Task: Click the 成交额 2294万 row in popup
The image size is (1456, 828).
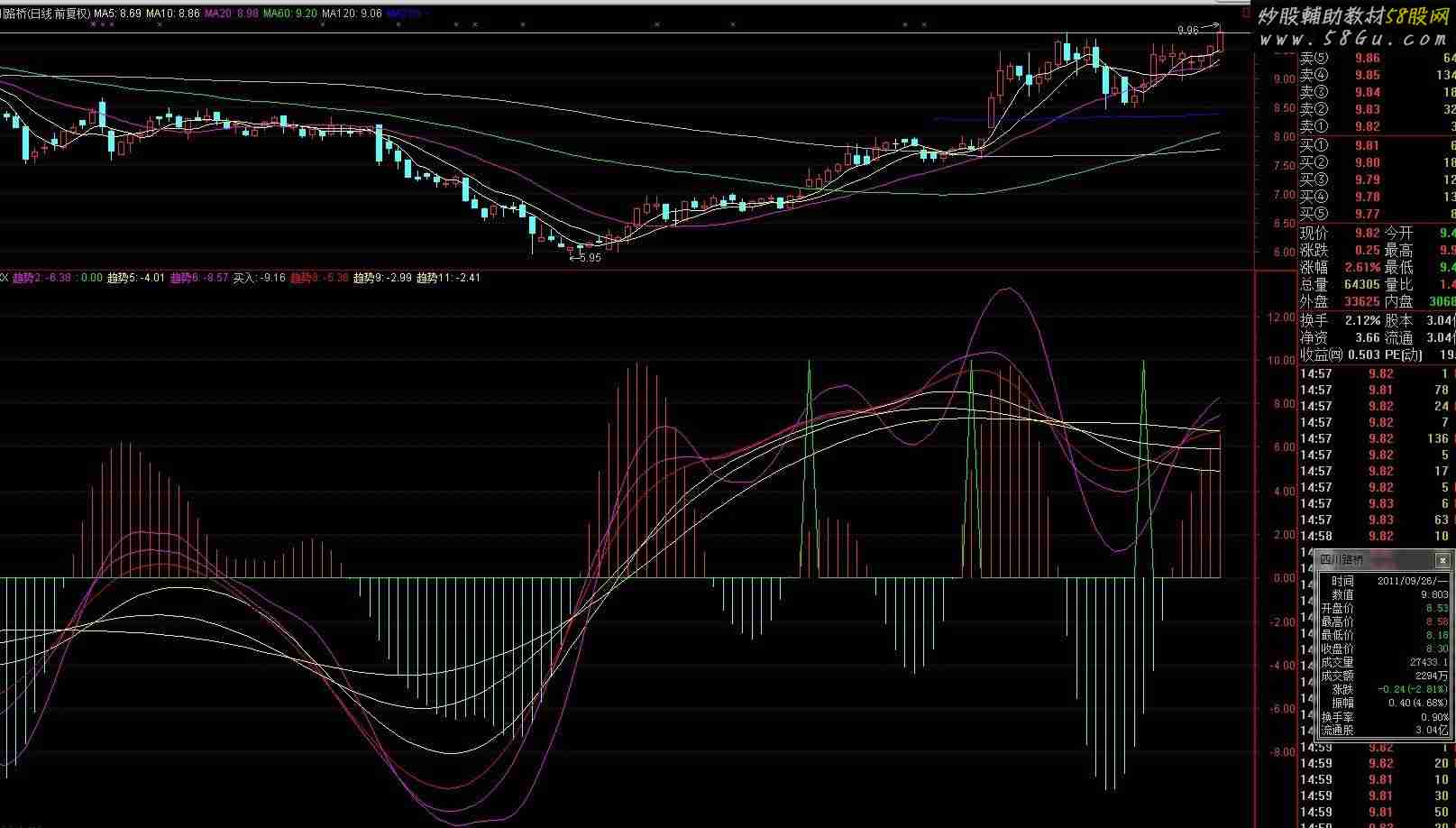Action: click(x=1384, y=676)
